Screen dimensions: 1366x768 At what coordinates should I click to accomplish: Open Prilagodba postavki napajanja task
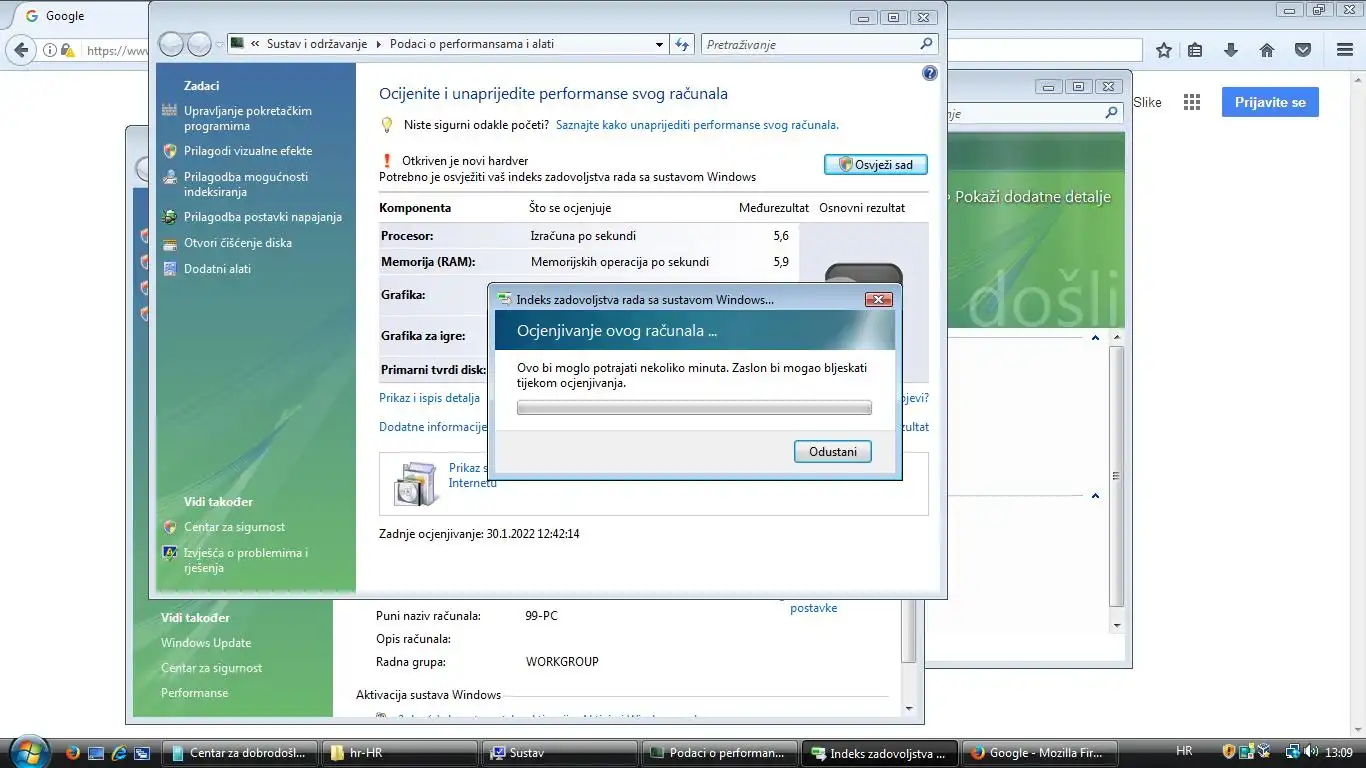coord(263,217)
